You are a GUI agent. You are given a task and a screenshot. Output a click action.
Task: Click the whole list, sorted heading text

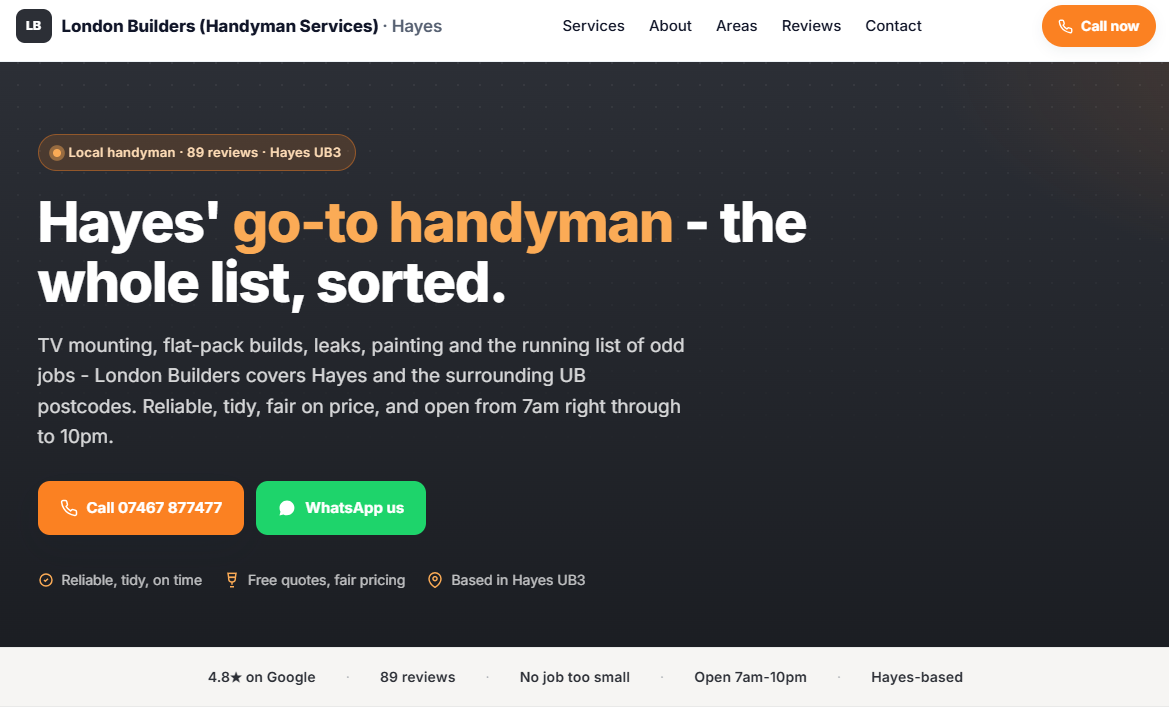pos(271,283)
